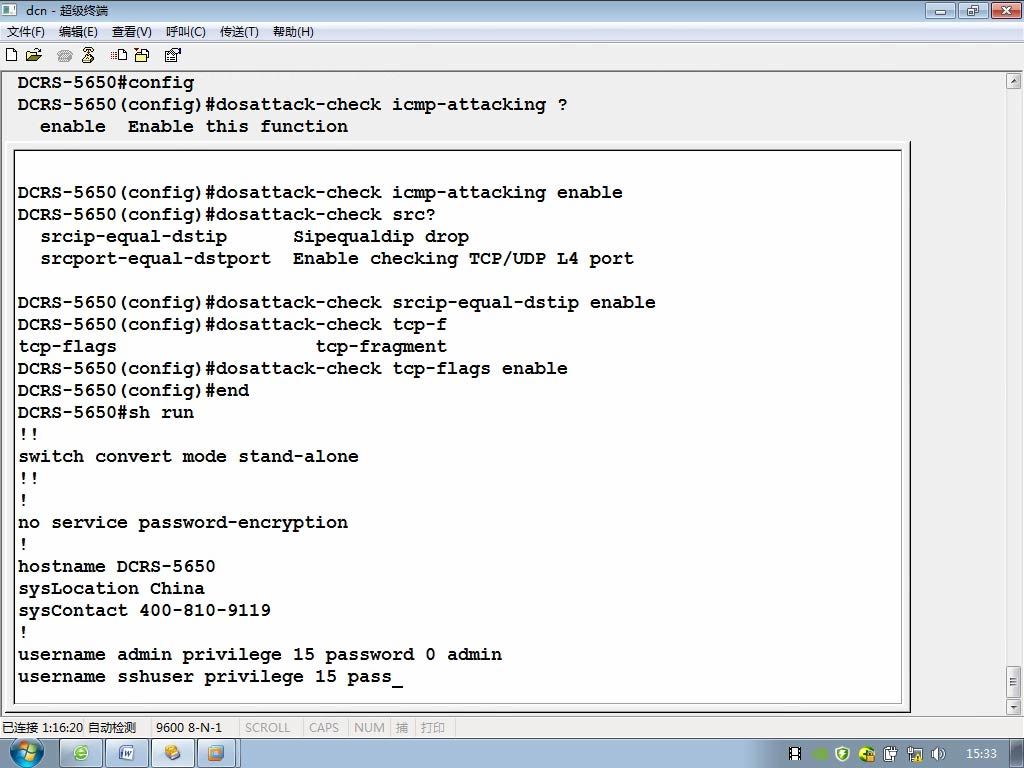Click the vertical scrollbar thumb
Screen dimensions: 1024x768
click(1013, 682)
